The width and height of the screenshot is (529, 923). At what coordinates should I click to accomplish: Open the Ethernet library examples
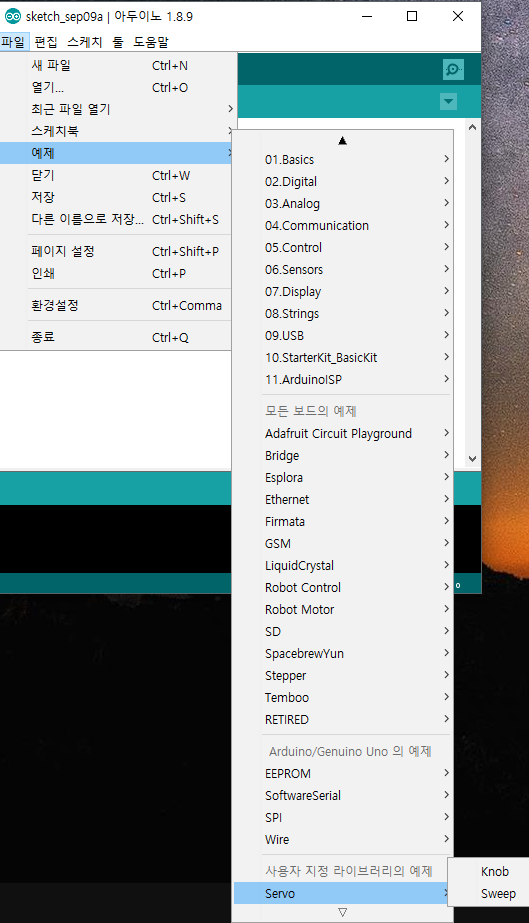coord(343,499)
